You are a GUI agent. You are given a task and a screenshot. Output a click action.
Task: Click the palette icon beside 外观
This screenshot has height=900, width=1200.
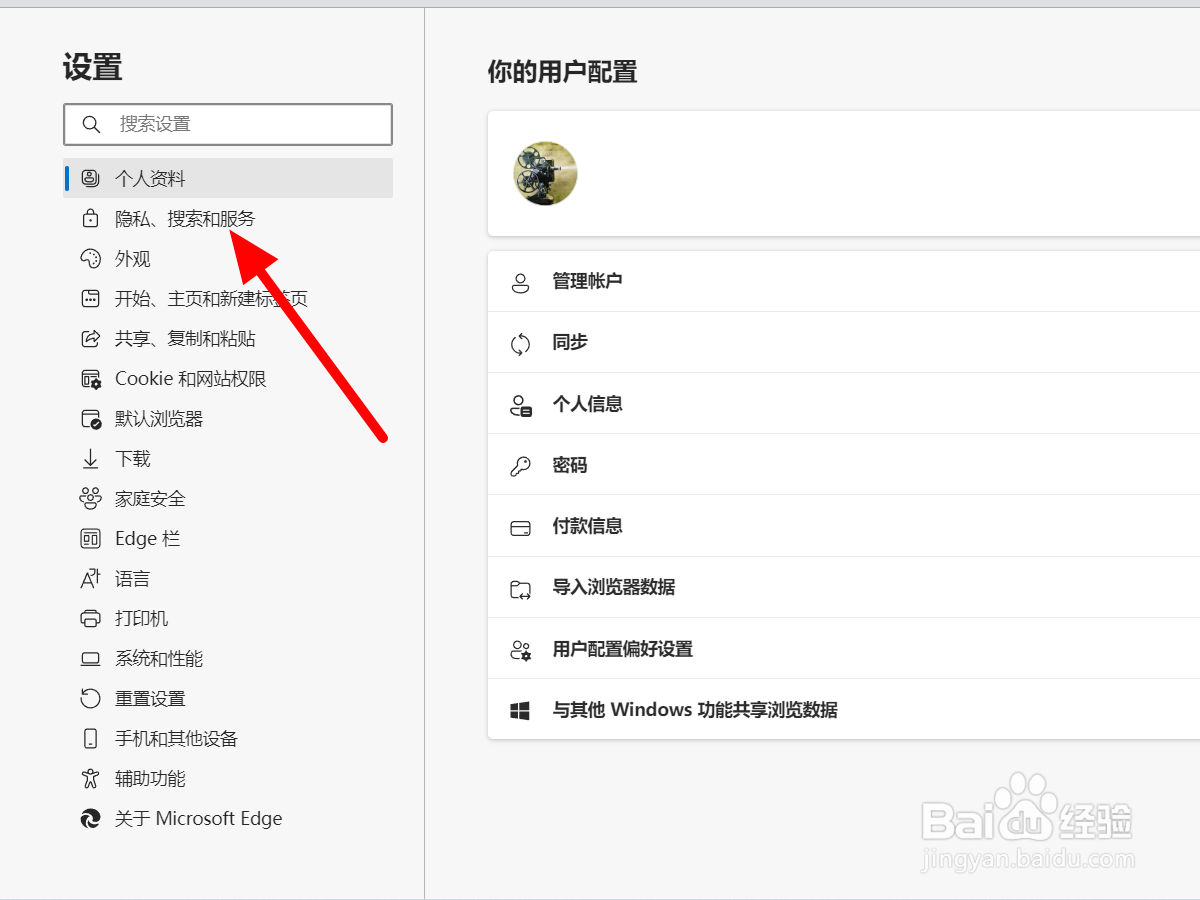[x=90, y=259]
